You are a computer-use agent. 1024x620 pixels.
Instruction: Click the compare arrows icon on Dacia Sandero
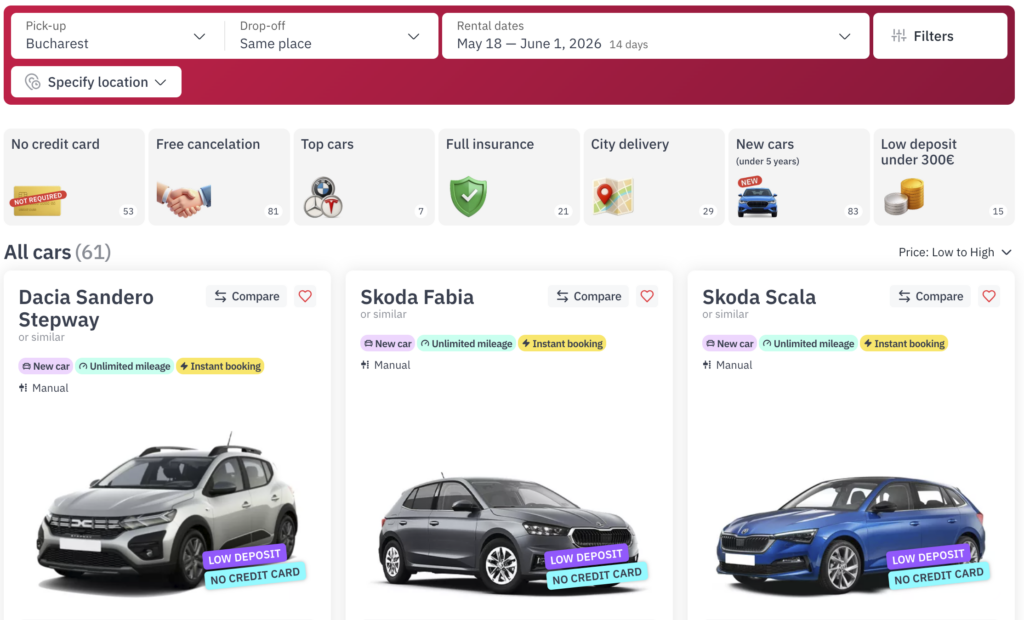point(220,296)
